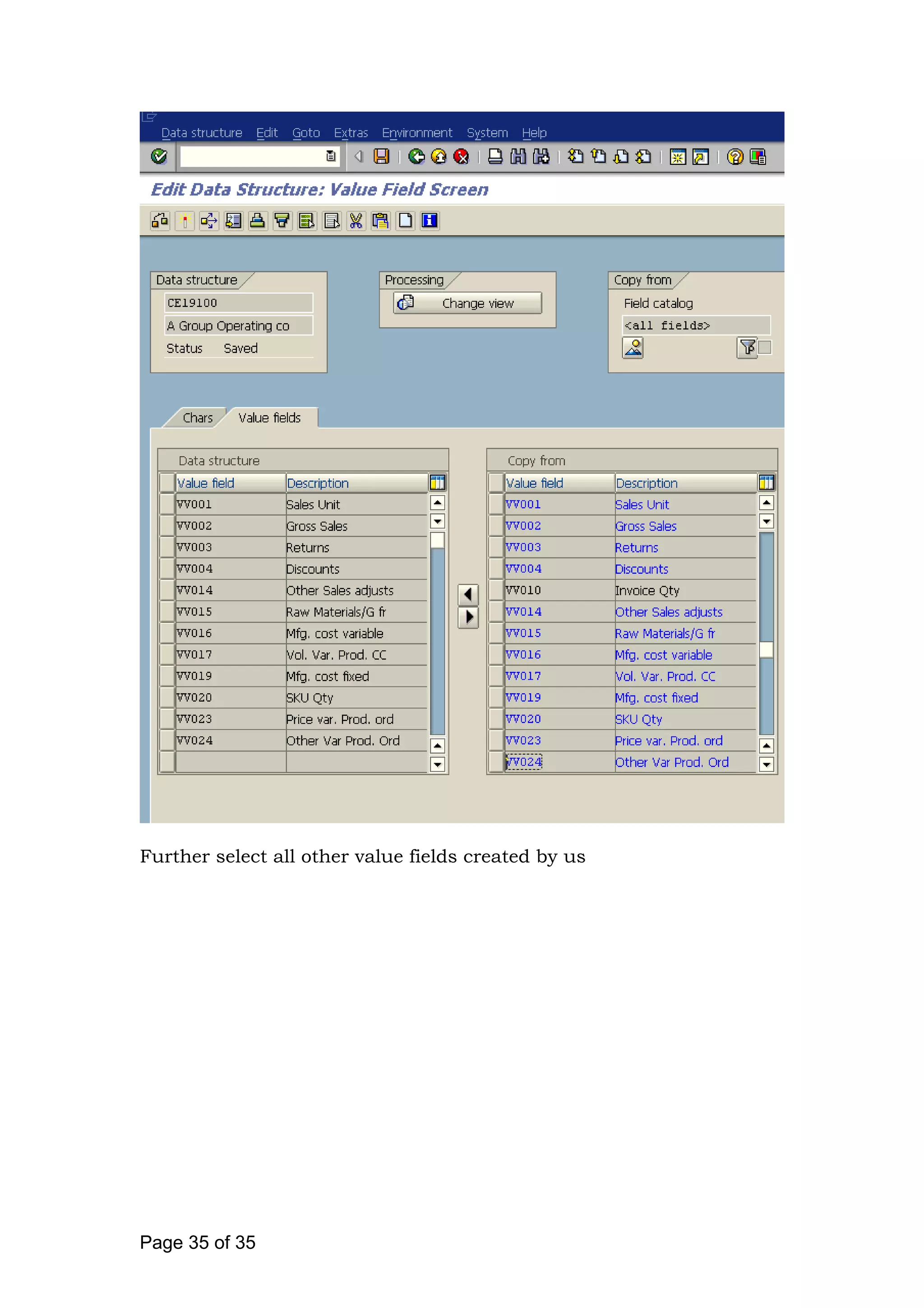Click the green Back arrow icon
The image size is (924, 1308).
(416, 156)
